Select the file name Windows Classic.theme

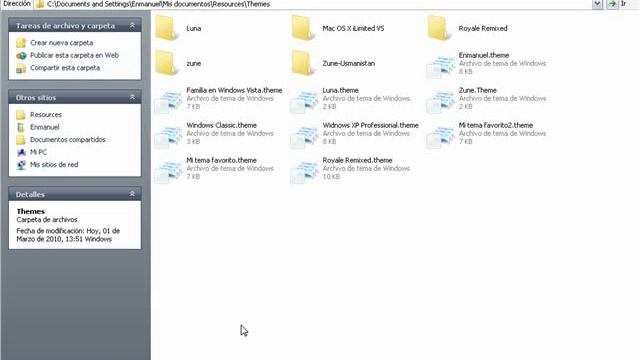click(222, 125)
